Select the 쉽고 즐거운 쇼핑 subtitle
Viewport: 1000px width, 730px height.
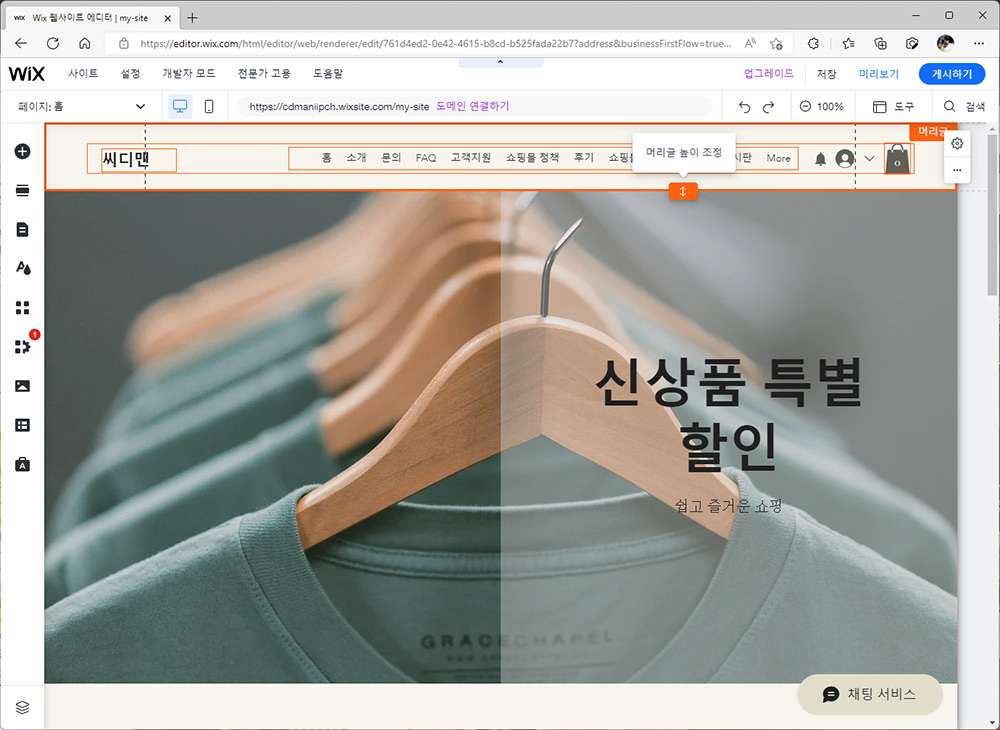point(728,507)
